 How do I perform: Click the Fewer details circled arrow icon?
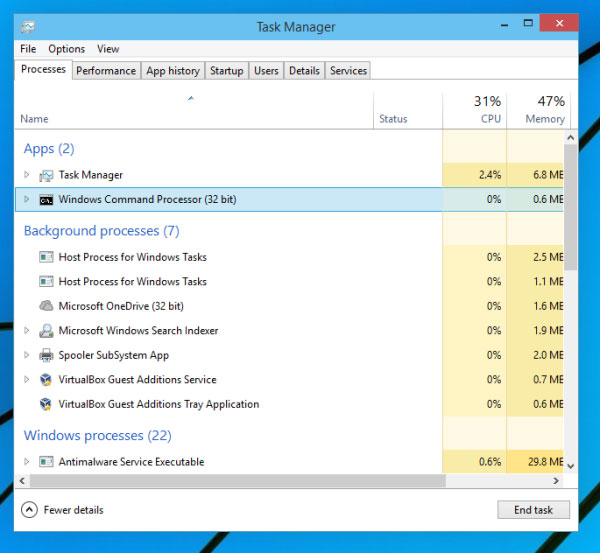point(29,510)
